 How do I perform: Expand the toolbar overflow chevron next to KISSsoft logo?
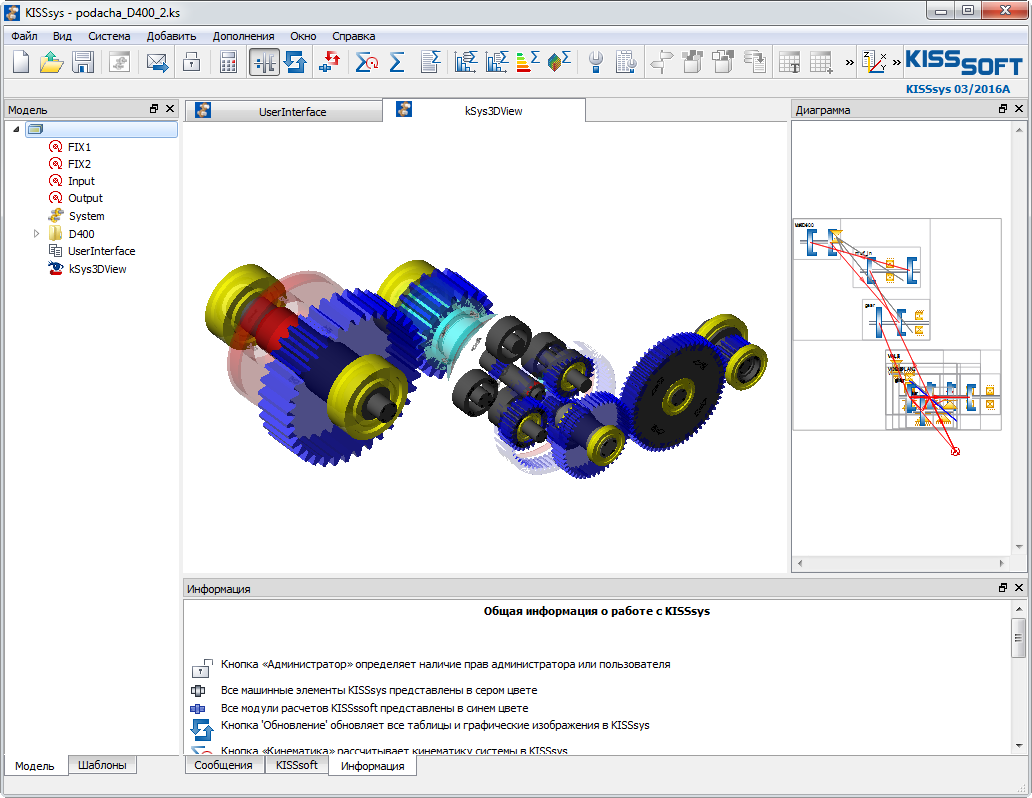(x=896, y=63)
